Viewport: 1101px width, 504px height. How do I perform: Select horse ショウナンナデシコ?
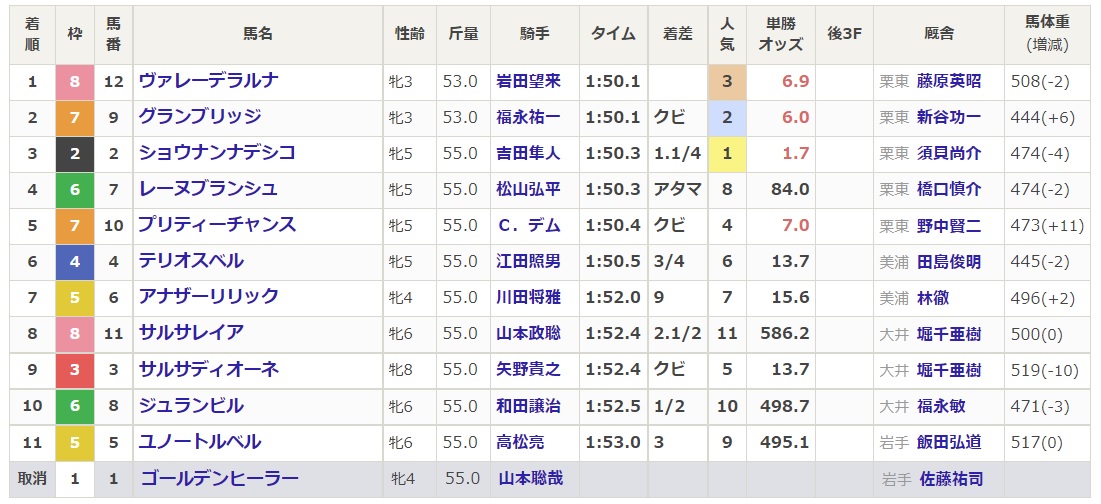tap(217, 153)
